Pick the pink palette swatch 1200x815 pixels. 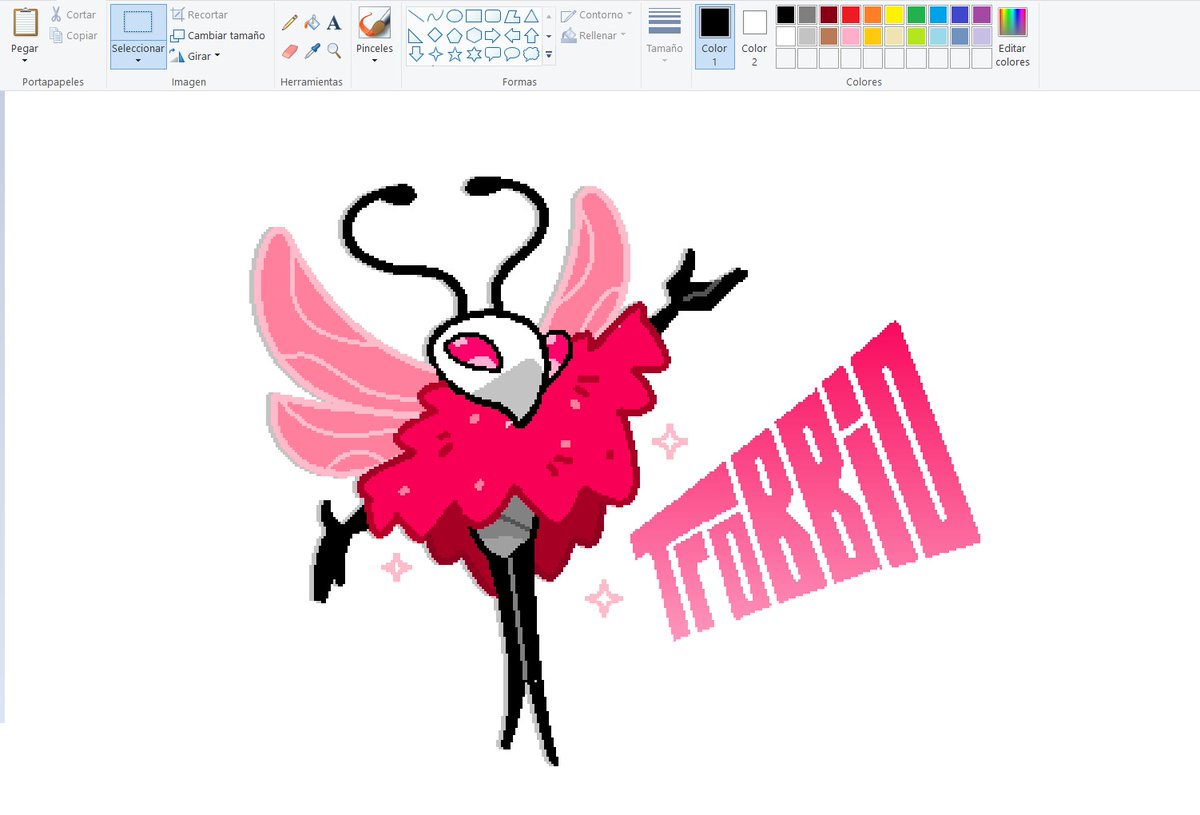click(x=851, y=37)
